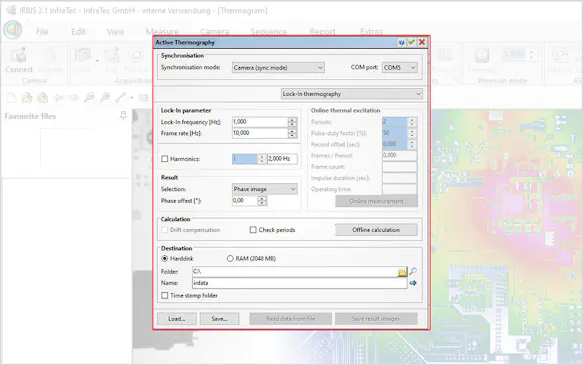Screen dimensions: 583x365
Task: Click the open folder icon in main toolbar
Action: [27, 98]
